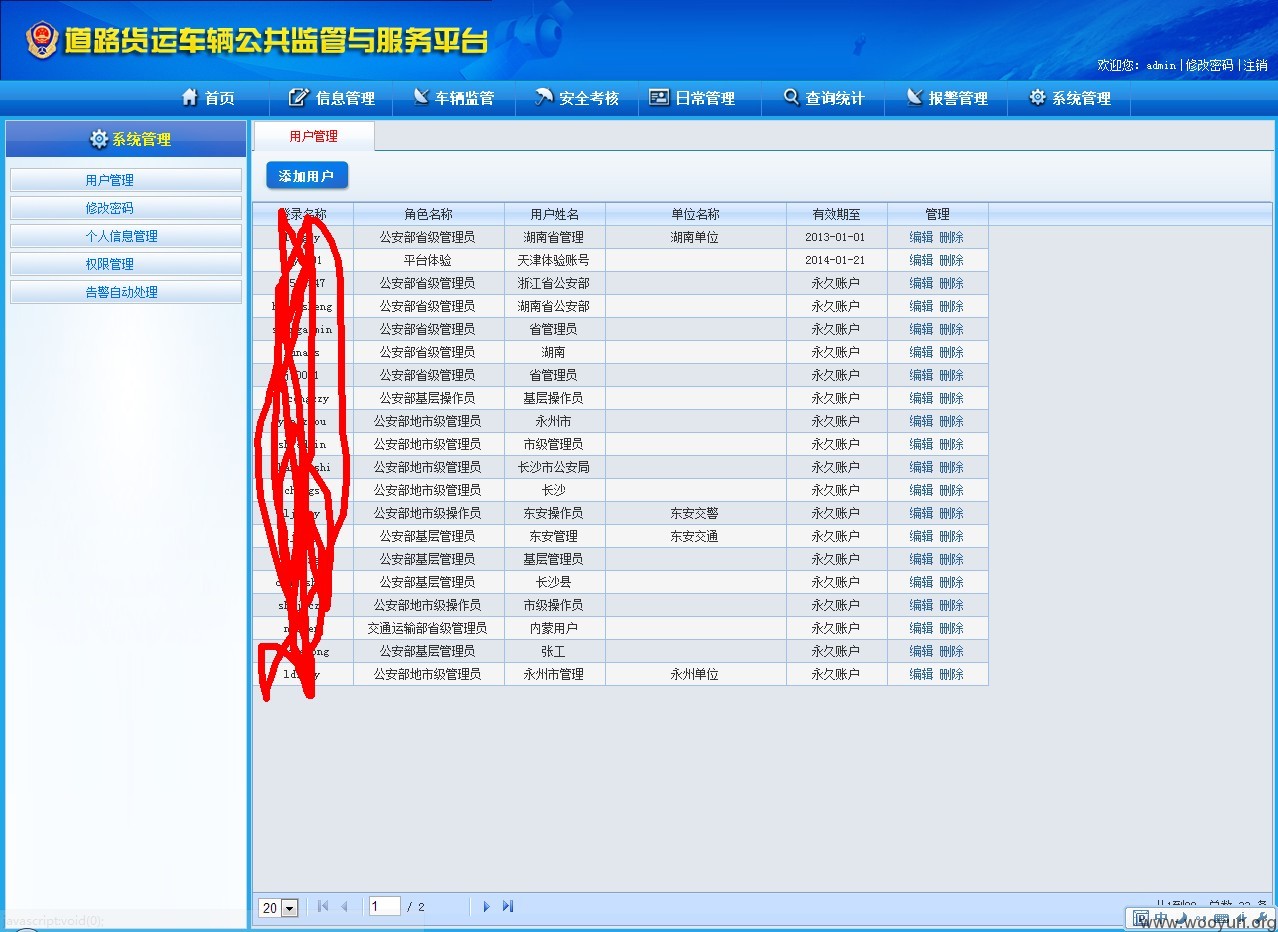This screenshot has height=932, width=1278.
Task: Click the 添加用户 button
Action: click(x=307, y=176)
